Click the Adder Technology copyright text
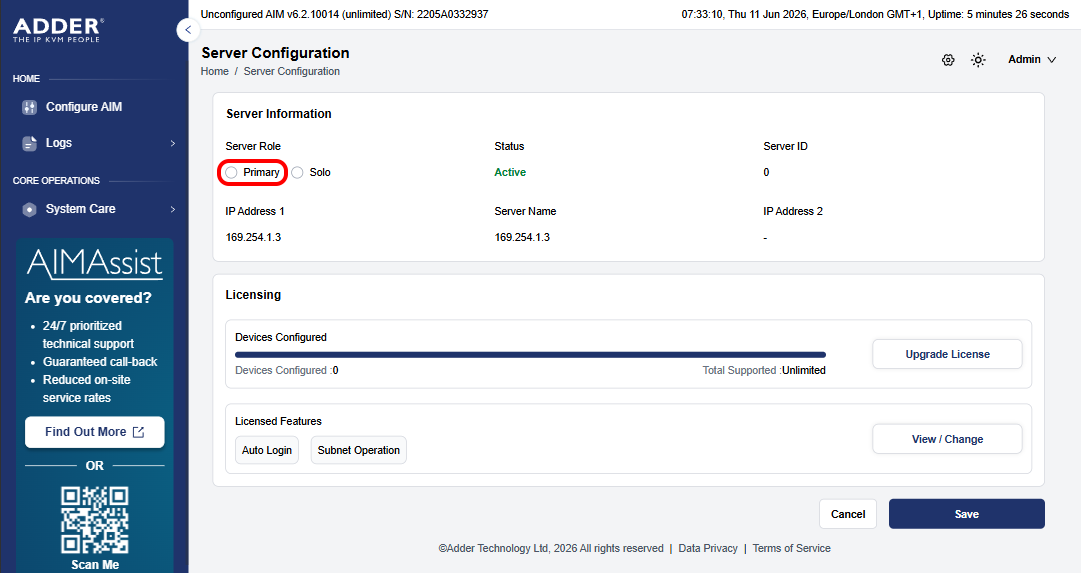This screenshot has height=573, width=1081. click(x=551, y=548)
